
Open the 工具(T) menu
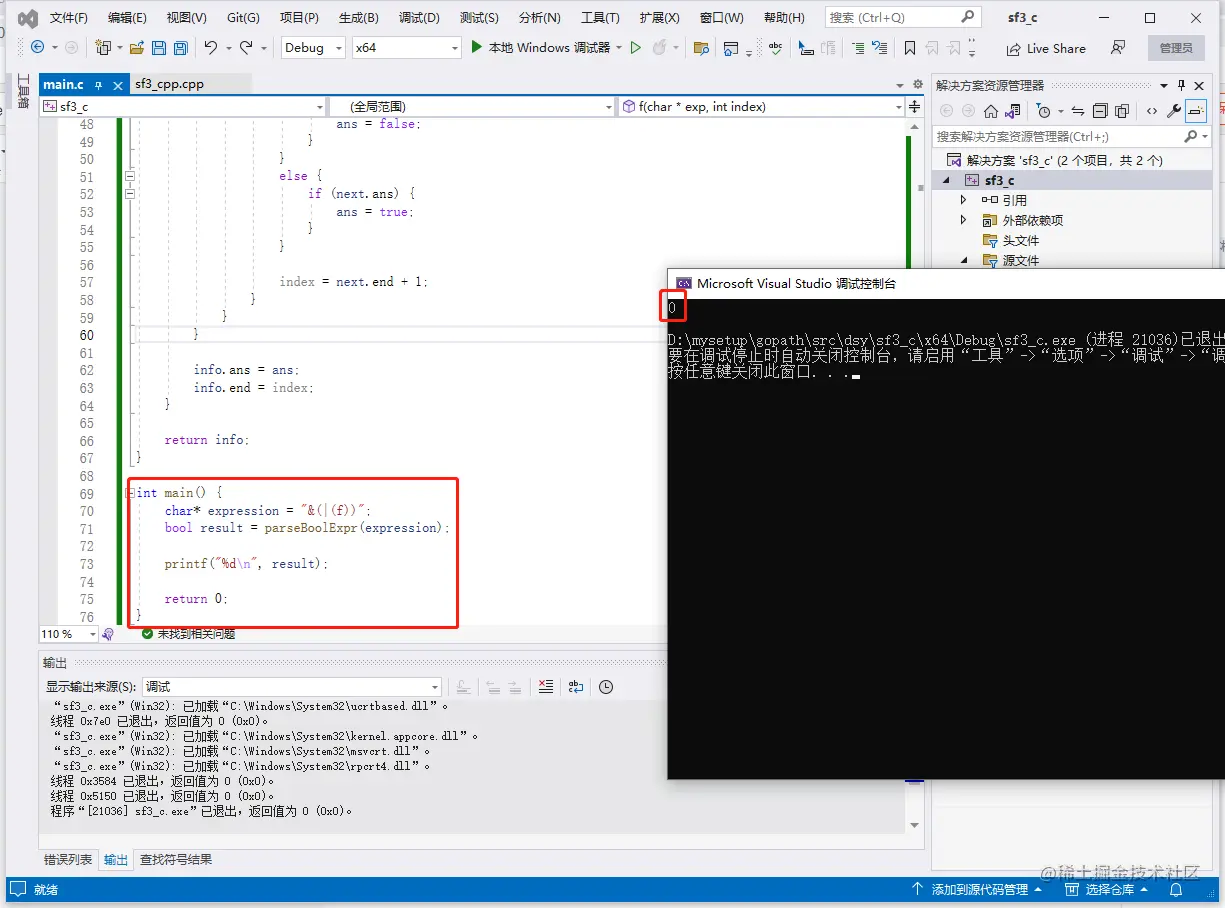point(600,18)
